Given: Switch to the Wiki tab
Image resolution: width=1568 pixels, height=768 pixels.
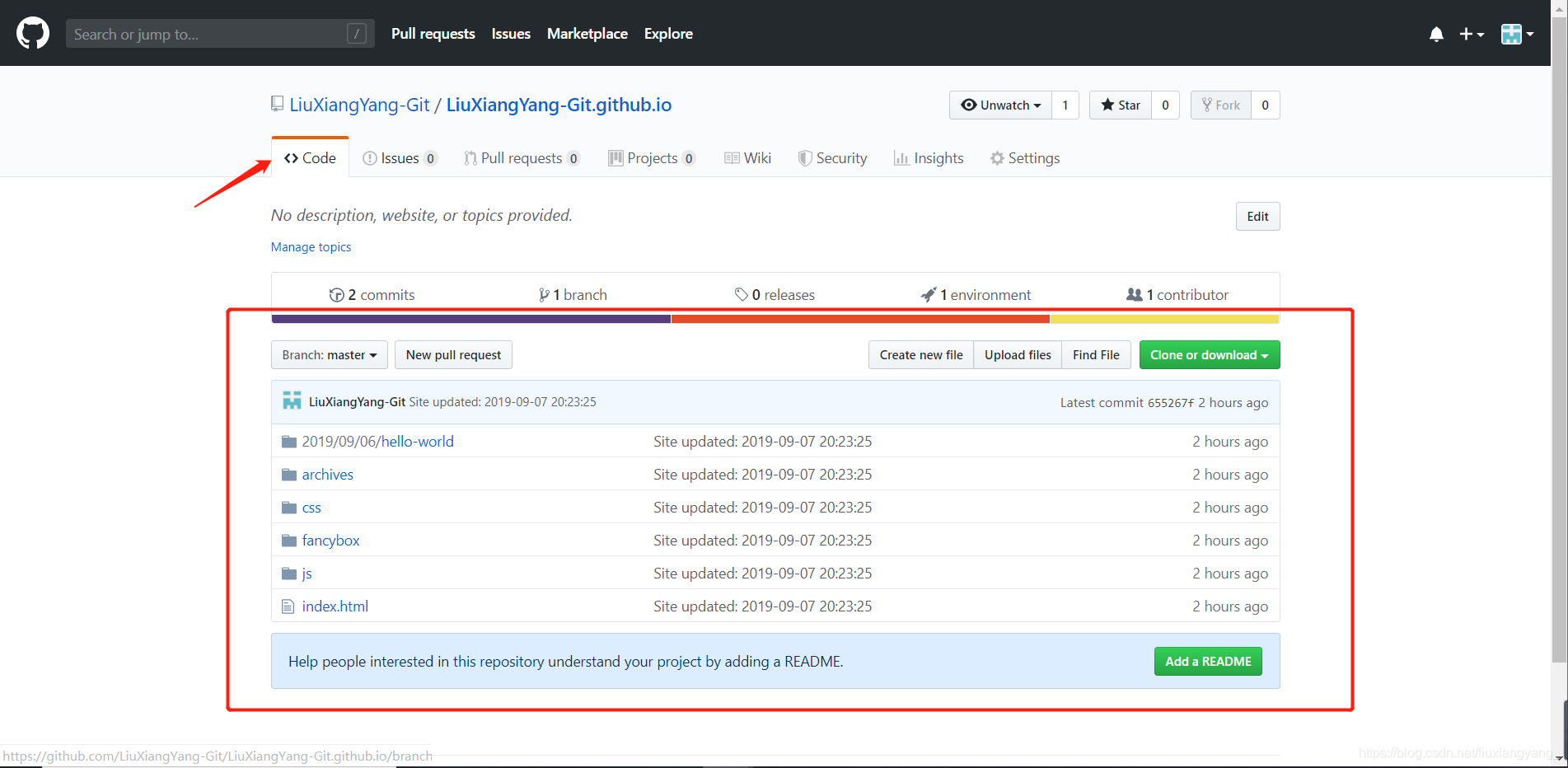Looking at the screenshot, I should coord(748,157).
